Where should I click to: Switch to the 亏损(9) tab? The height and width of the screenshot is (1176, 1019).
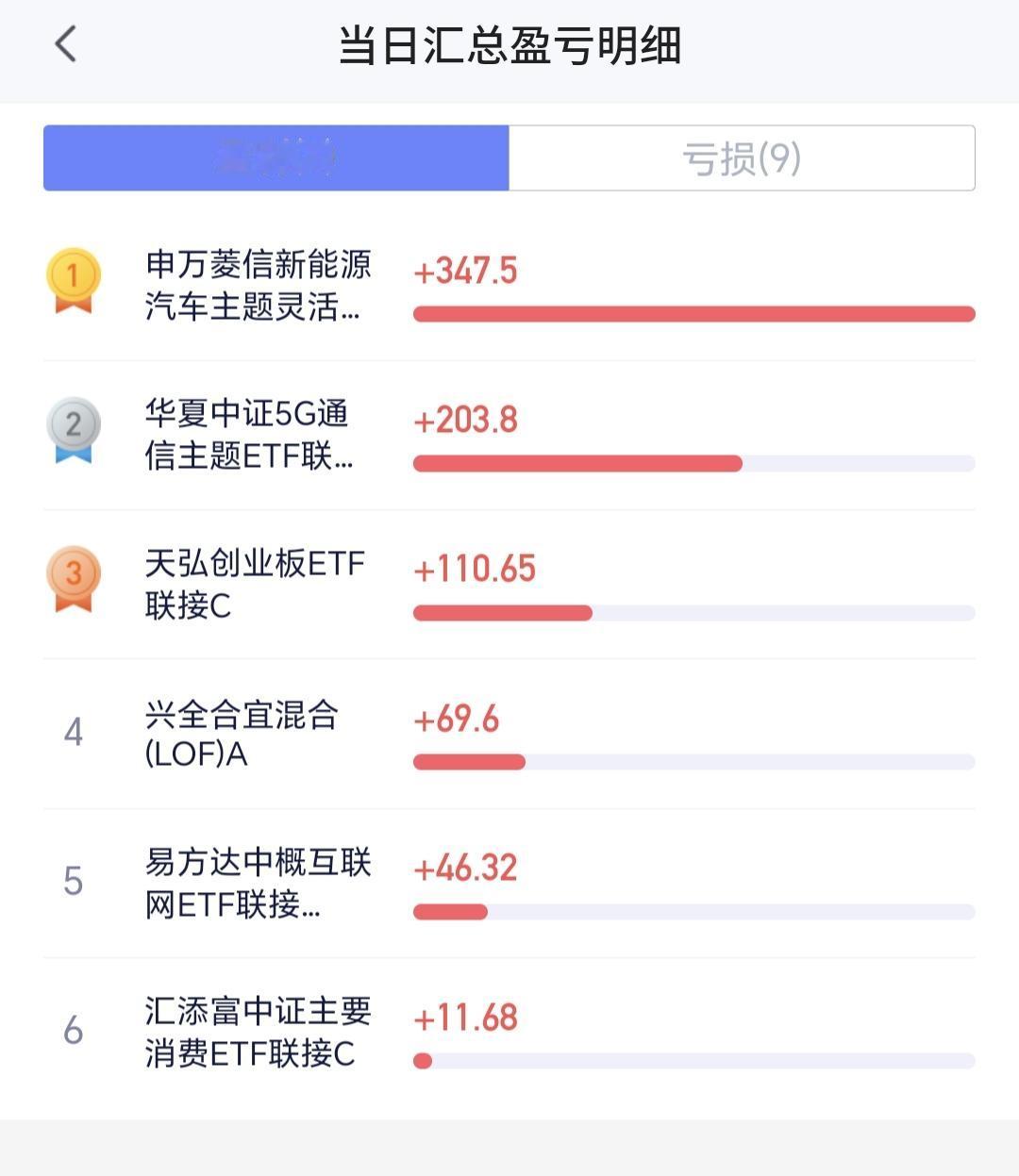742,158
